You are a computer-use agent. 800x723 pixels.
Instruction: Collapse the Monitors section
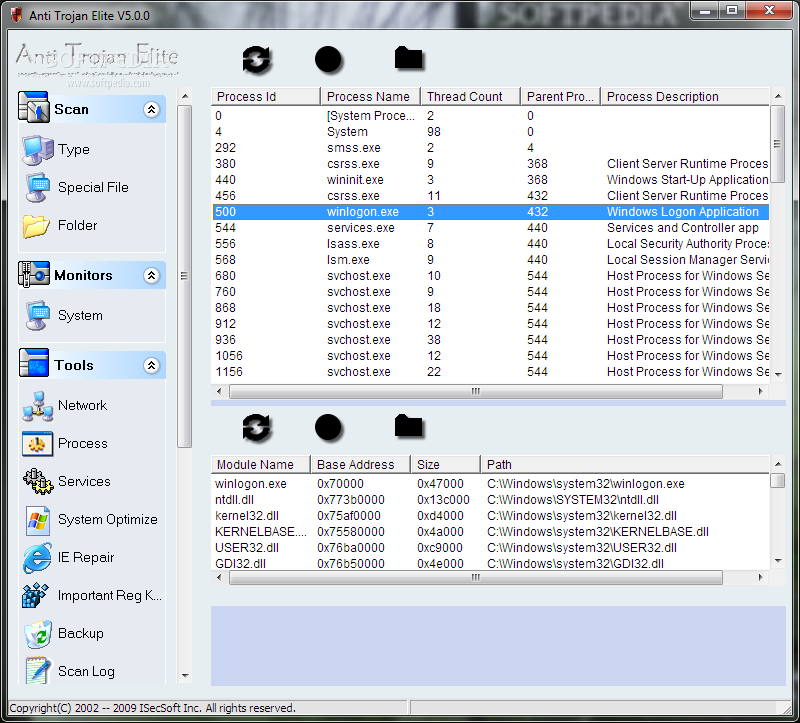click(152, 275)
